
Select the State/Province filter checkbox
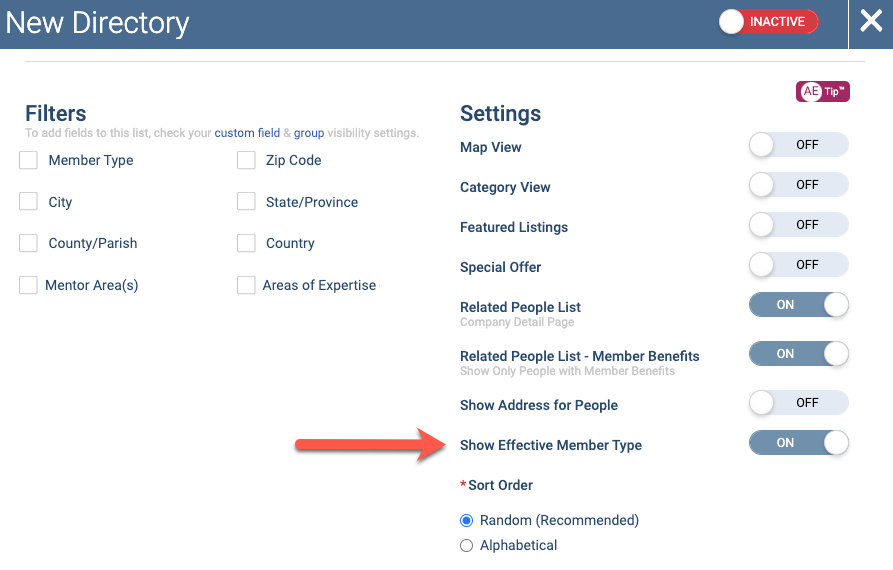[x=246, y=202]
